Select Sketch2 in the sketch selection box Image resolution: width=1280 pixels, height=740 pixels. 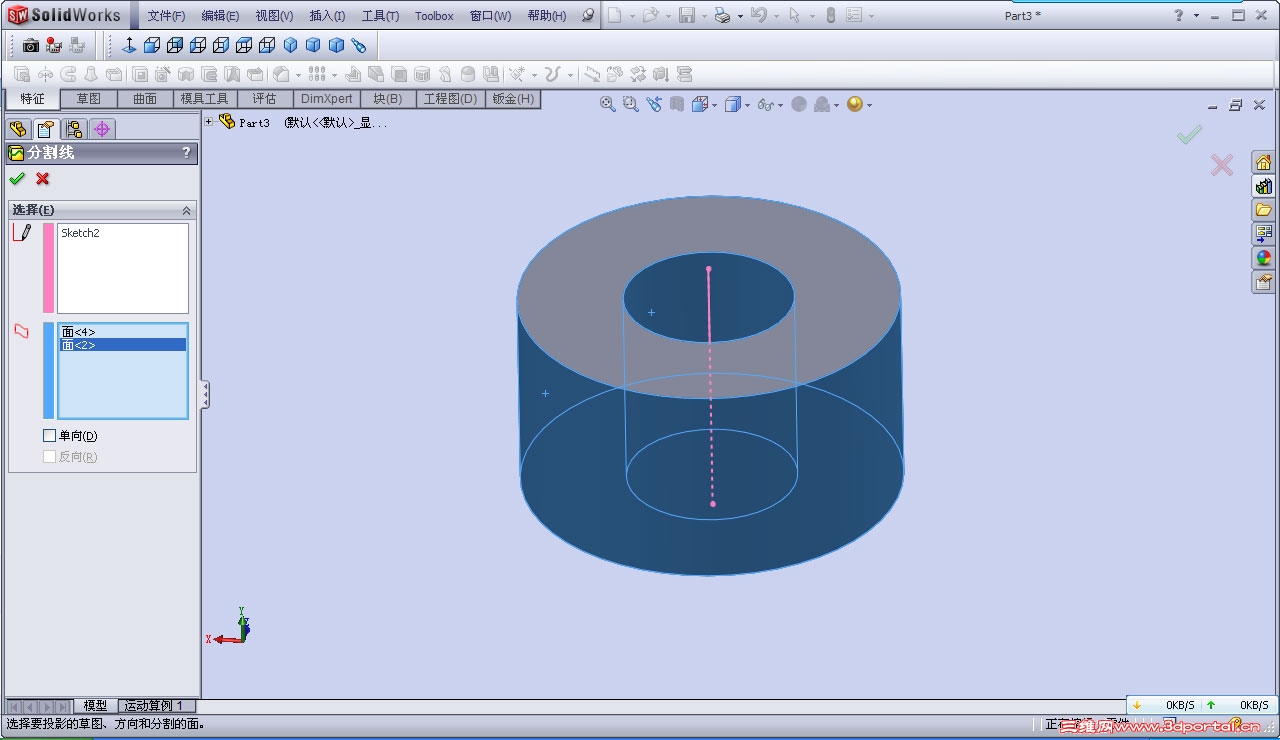pos(80,233)
